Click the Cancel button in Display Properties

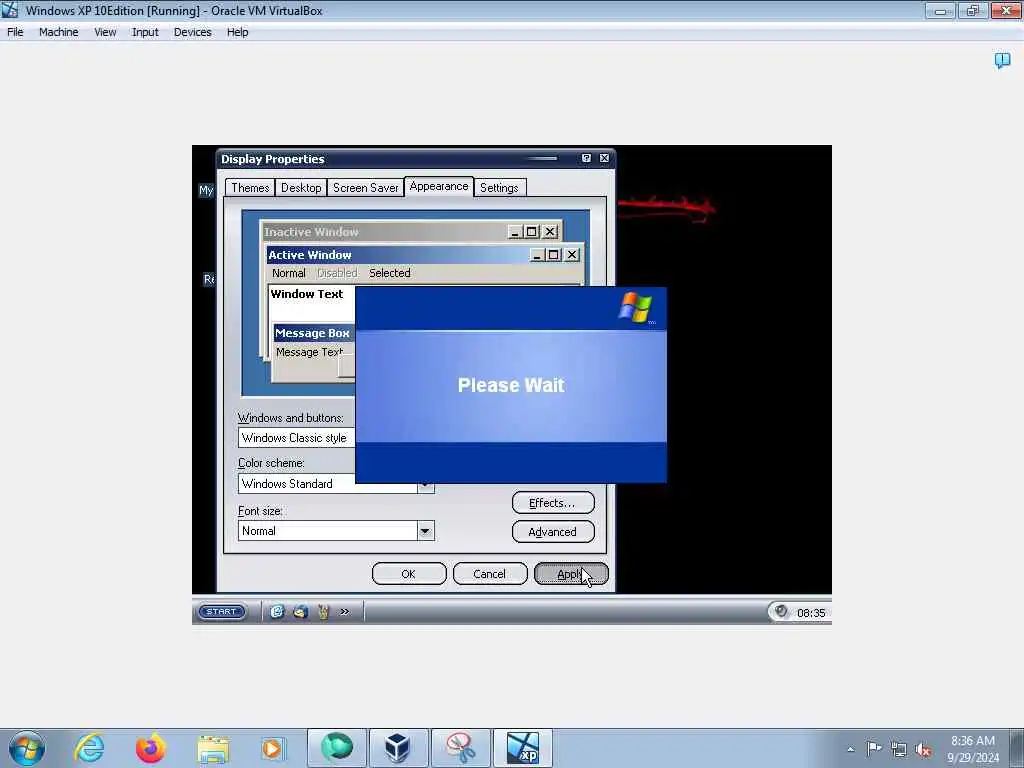coord(490,574)
